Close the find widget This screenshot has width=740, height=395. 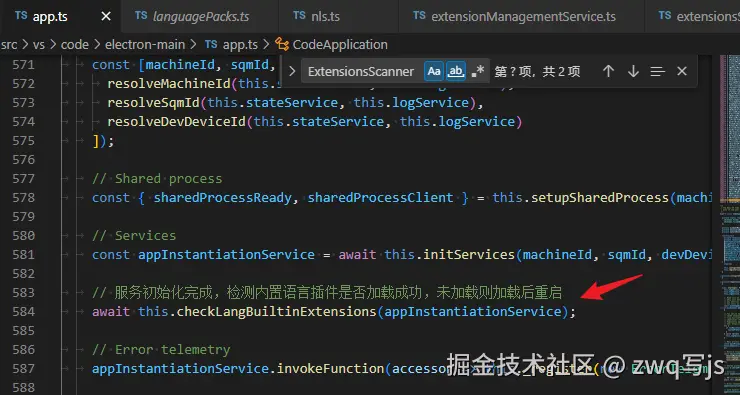[x=681, y=71]
